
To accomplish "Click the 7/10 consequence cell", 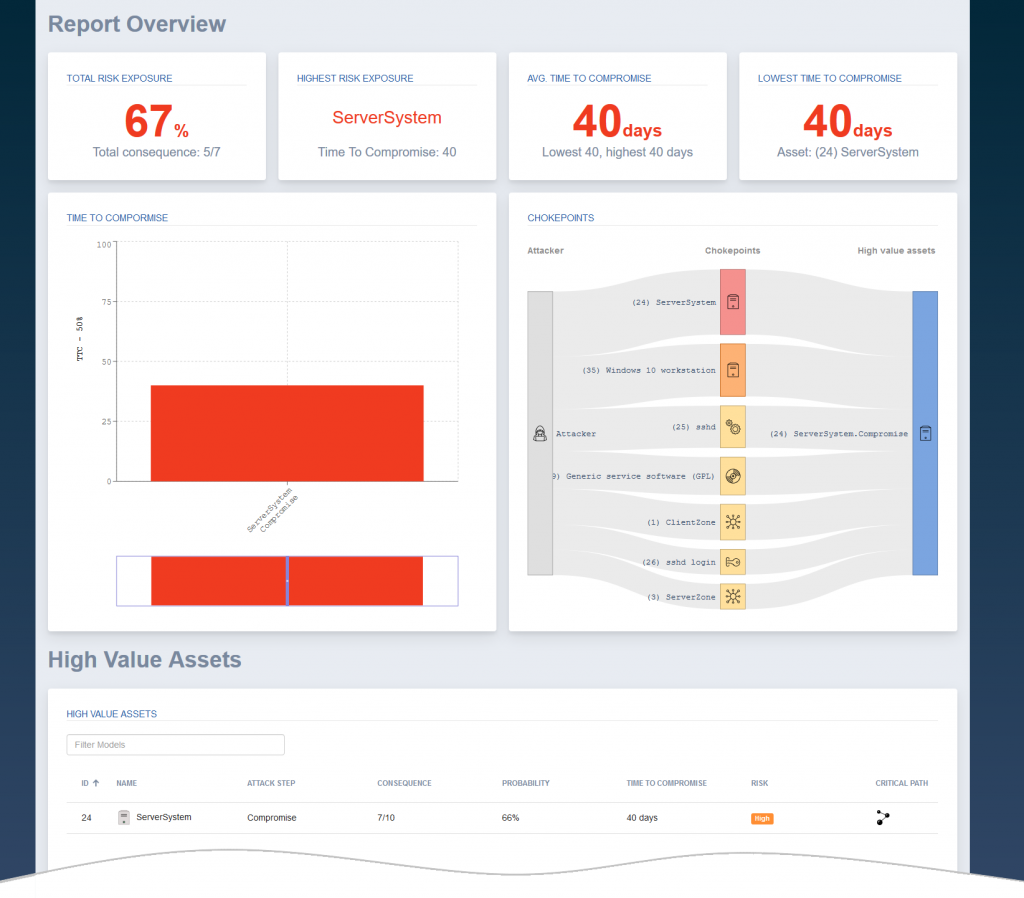I will [386, 818].
